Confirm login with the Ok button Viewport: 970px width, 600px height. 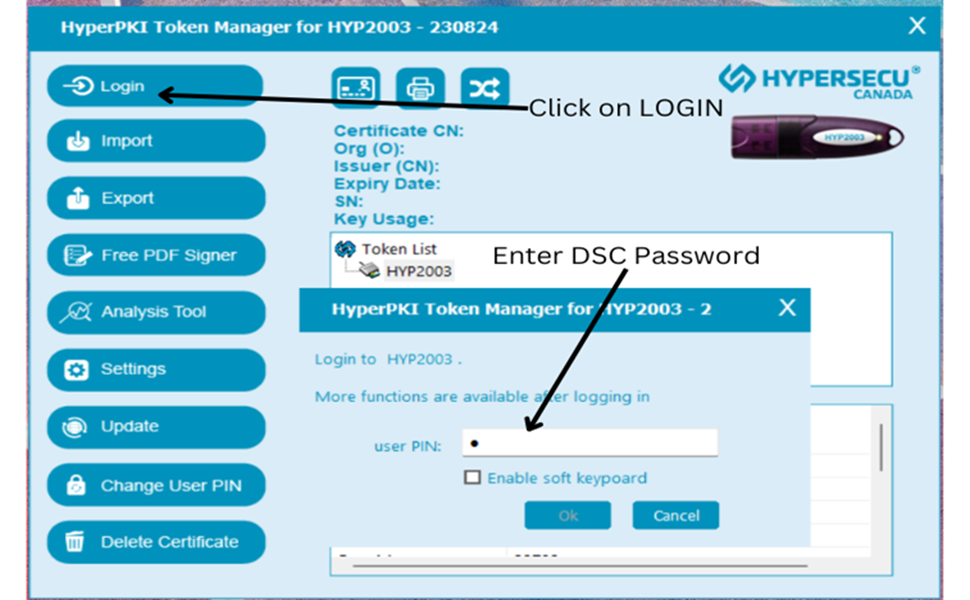tap(567, 515)
